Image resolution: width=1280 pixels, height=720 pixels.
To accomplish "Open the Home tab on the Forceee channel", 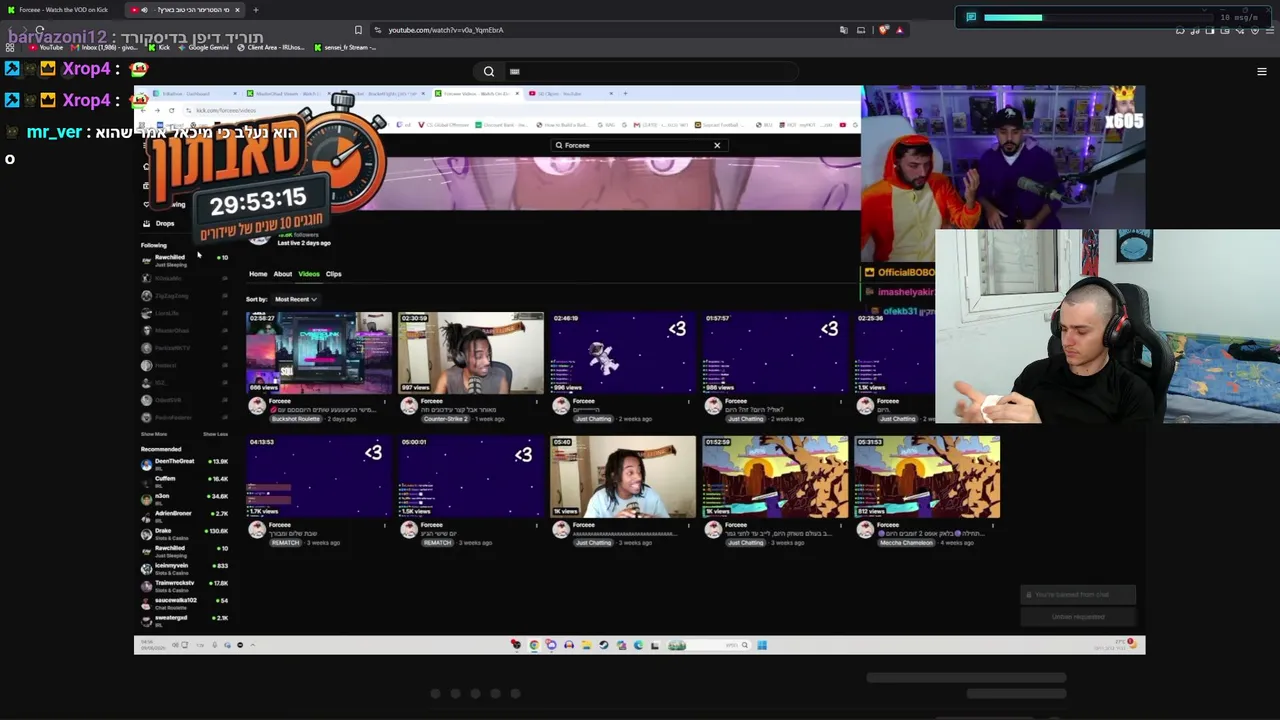I will [258, 274].
